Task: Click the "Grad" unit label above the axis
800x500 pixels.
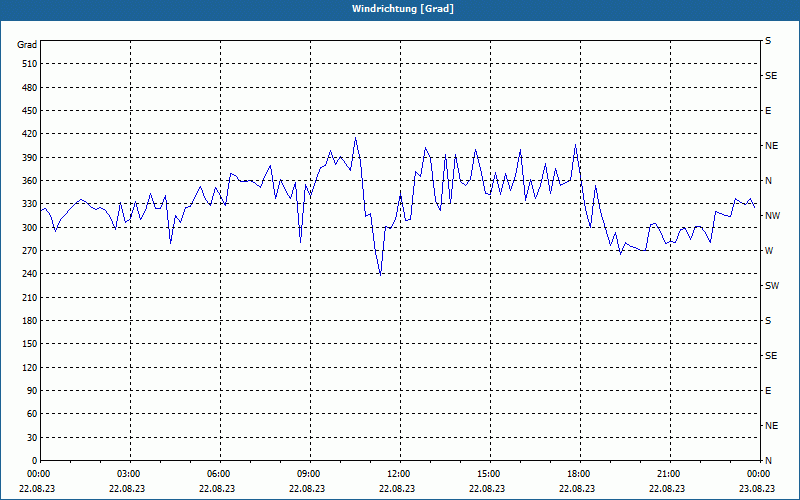Action: pyautogui.click(x=27, y=45)
